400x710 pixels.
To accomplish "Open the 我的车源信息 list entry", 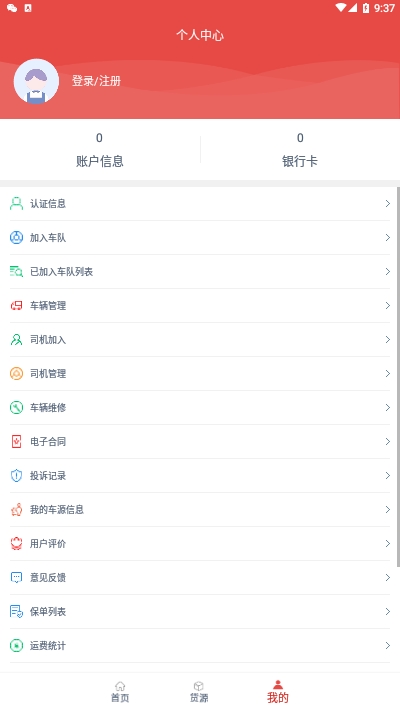I will point(200,509).
